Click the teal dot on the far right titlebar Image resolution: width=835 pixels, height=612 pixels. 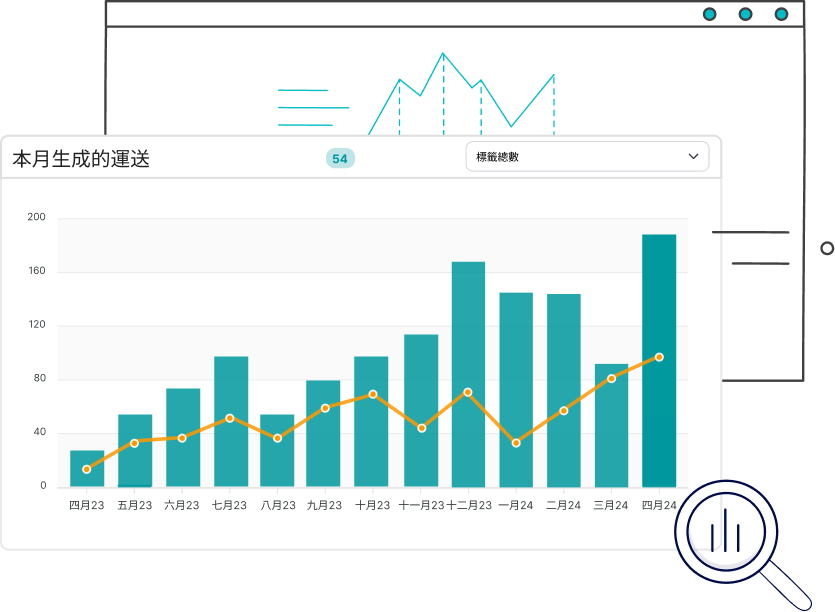pyautogui.click(x=779, y=14)
